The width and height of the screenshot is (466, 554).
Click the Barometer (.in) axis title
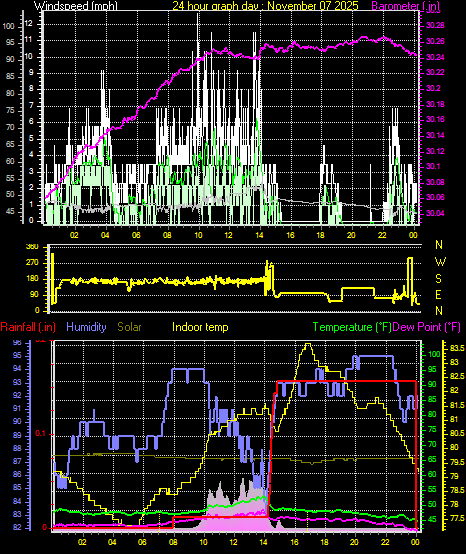pos(406,6)
